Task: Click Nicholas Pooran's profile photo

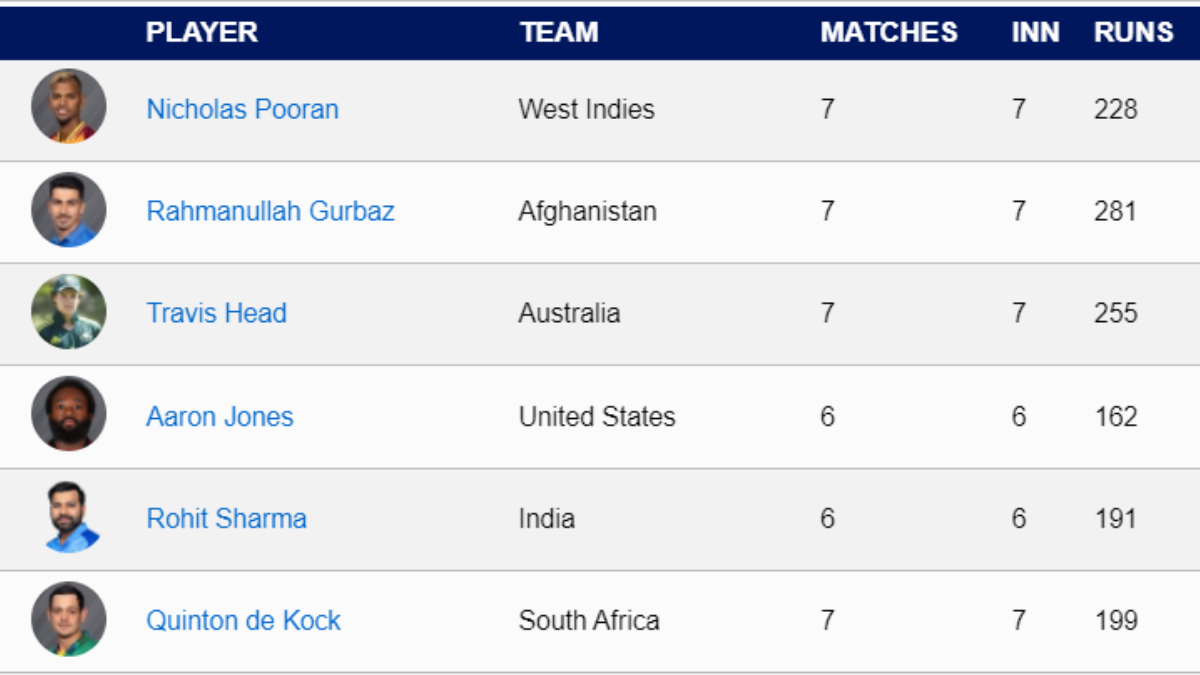Action: coord(68,107)
